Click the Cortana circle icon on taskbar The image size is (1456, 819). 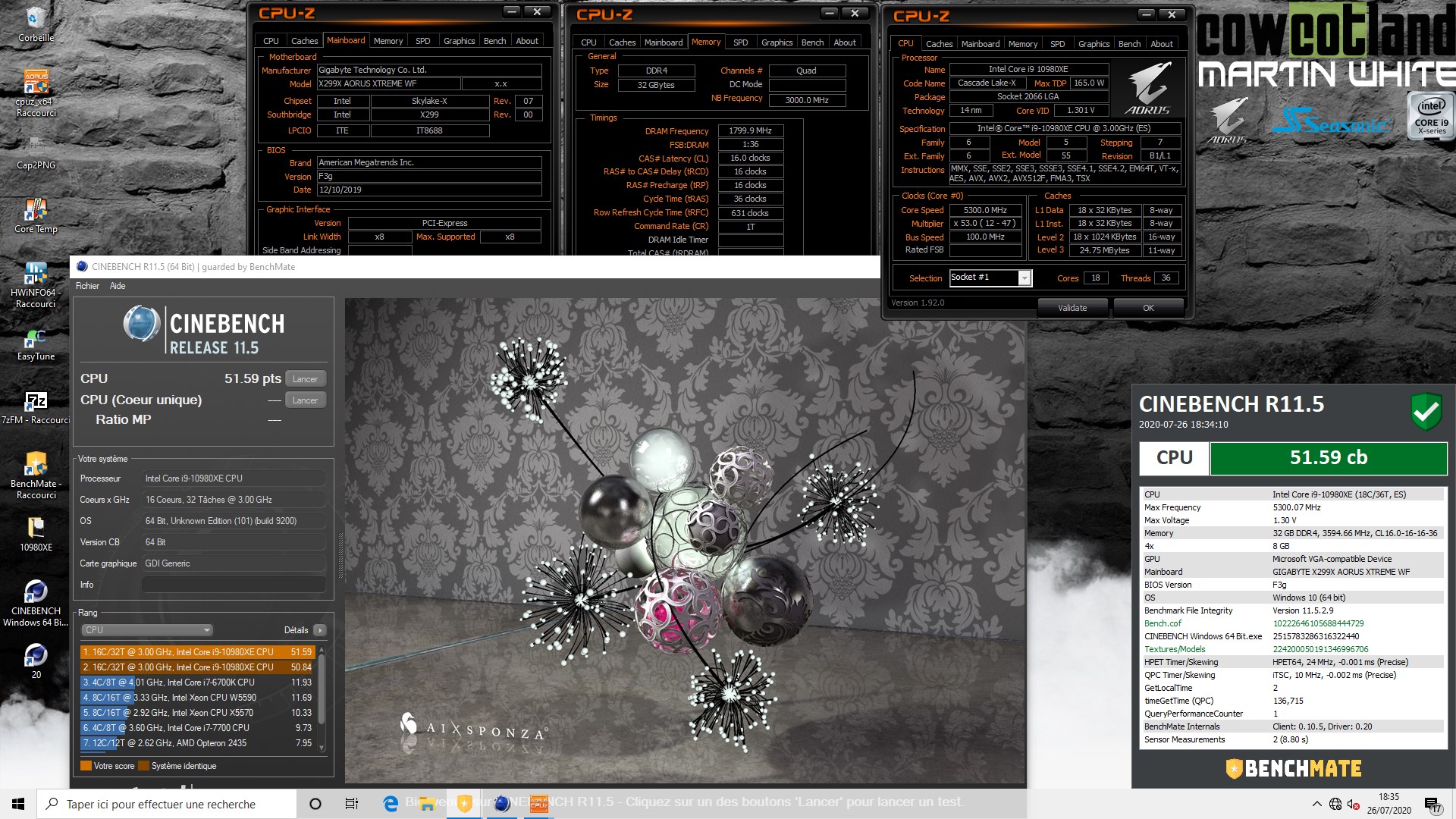coord(315,804)
